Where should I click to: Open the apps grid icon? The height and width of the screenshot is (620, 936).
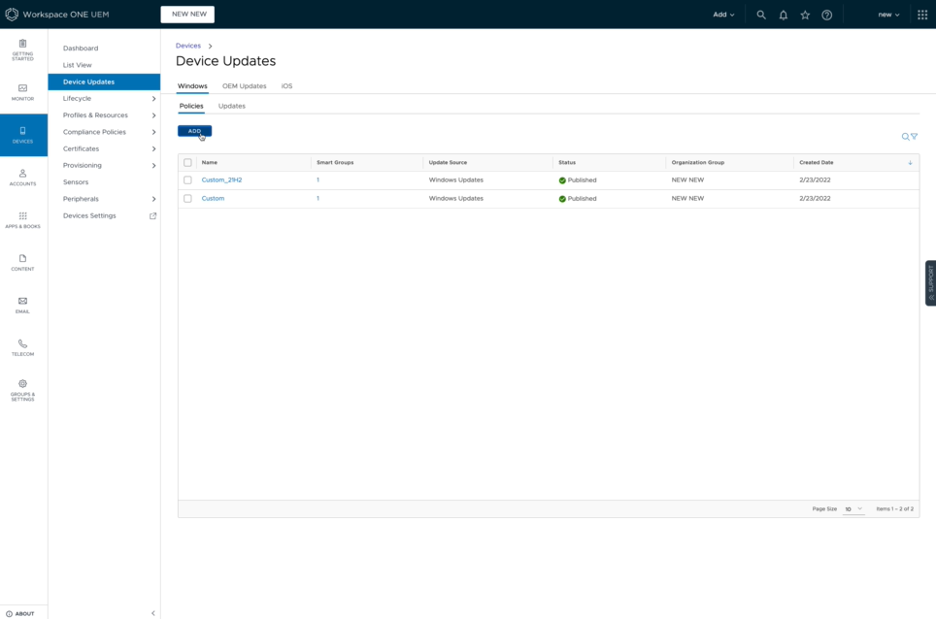pos(921,15)
